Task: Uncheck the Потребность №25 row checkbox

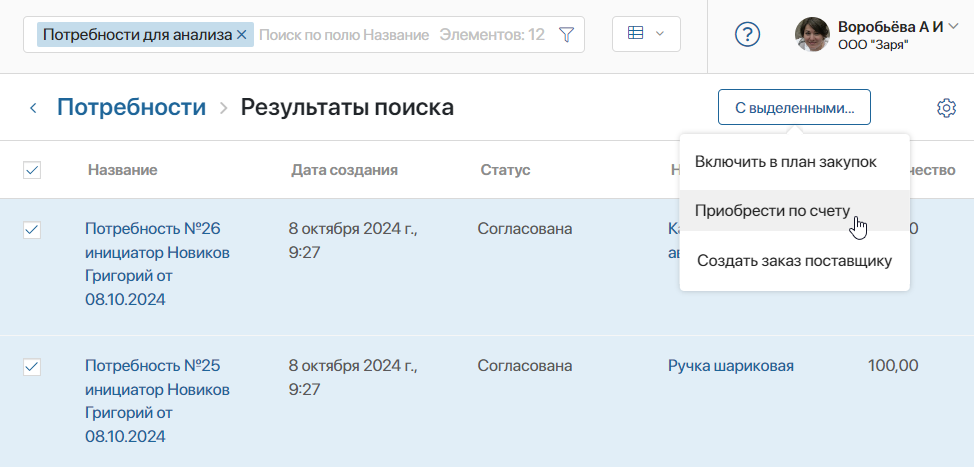Action: click(x=32, y=367)
